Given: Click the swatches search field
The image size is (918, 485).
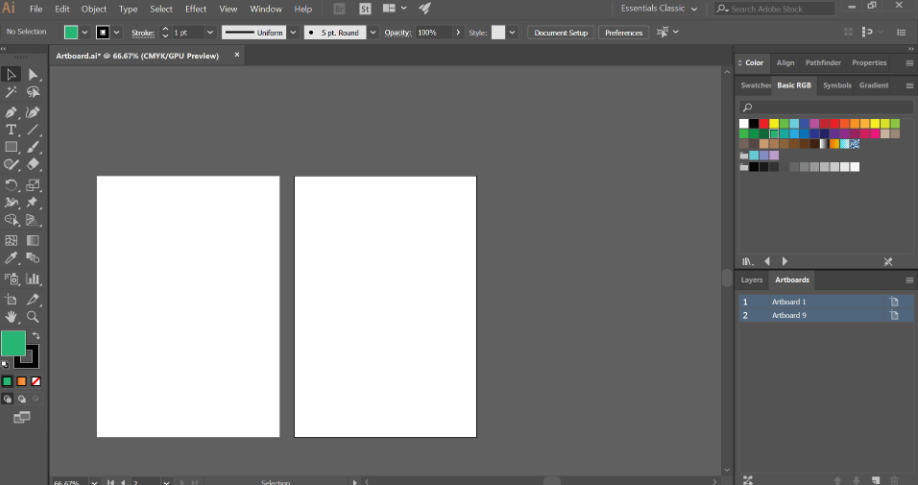Looking at the screenshot, I should point(826,107).
